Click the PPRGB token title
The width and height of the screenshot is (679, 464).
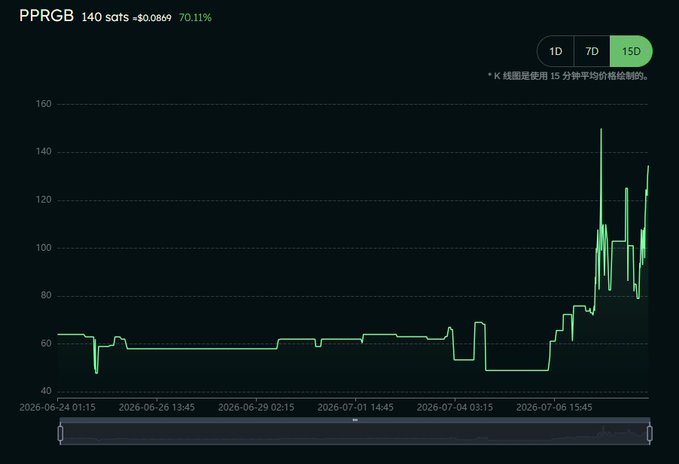[47, 16]
